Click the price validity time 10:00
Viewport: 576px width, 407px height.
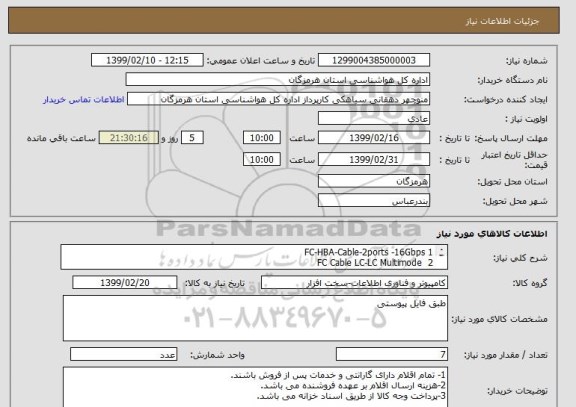click(262, 159)
